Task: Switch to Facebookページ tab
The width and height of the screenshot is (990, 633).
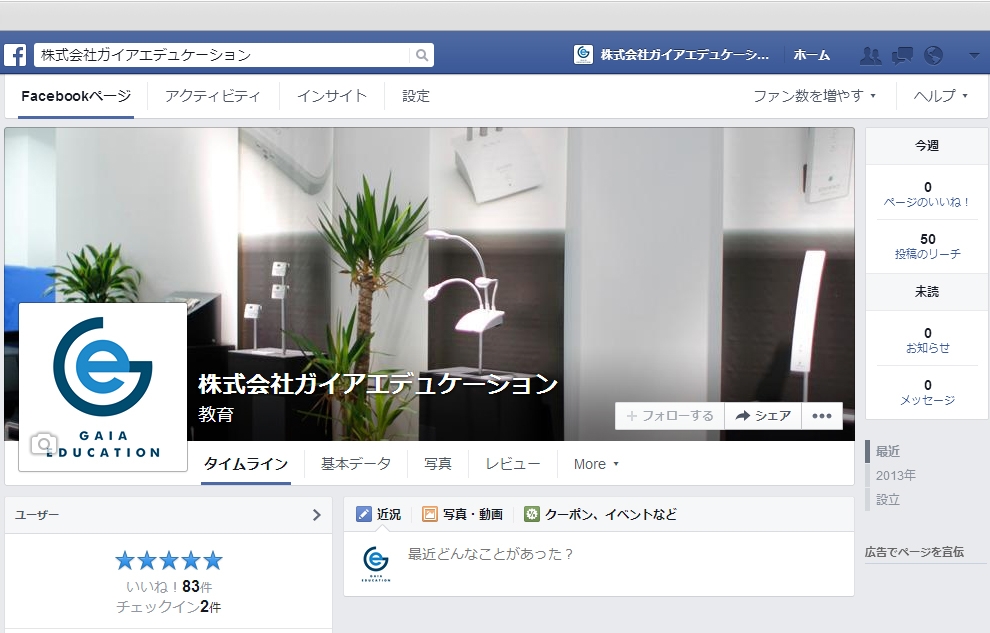Action: pos(76,96)
